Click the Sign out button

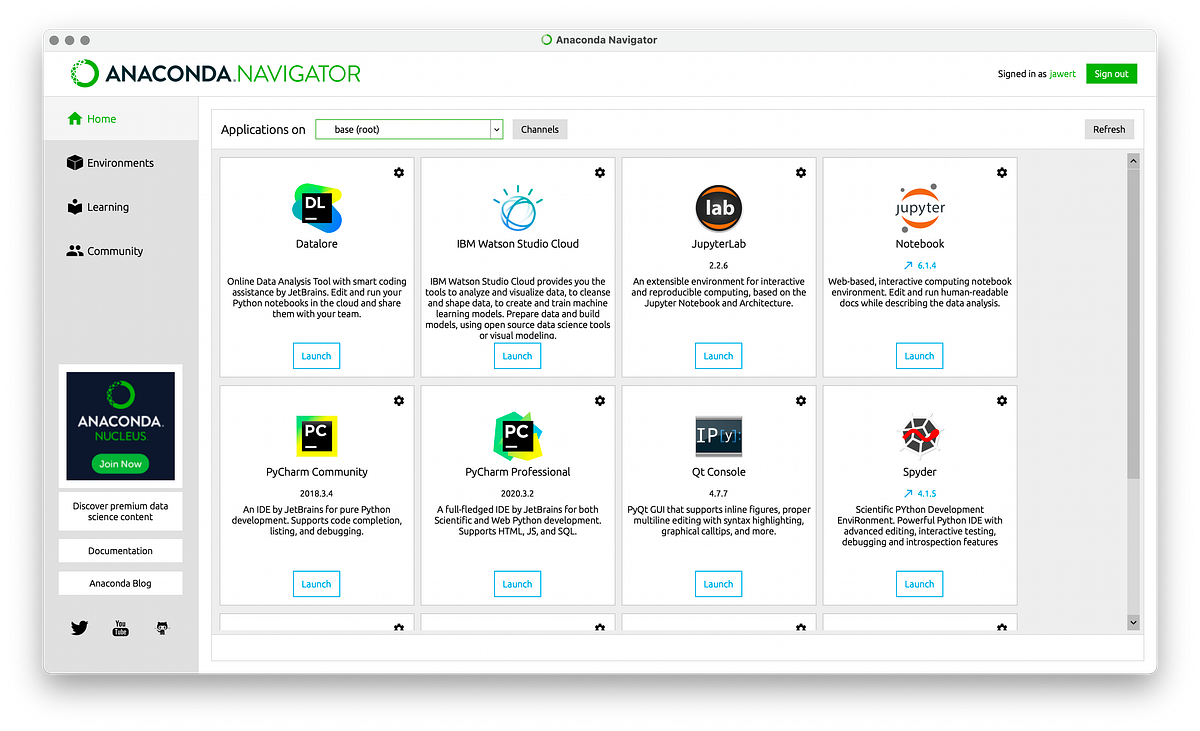[x=1111, y=73]
